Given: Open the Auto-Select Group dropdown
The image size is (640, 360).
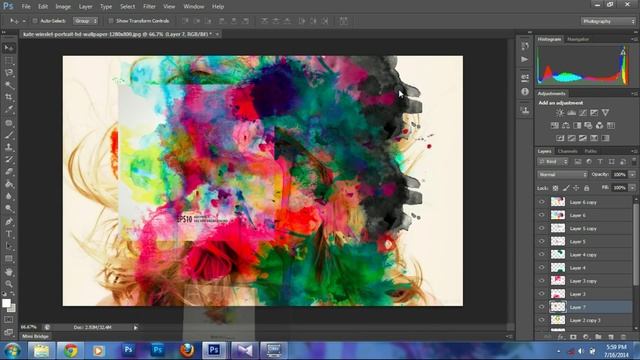Looking at the screenshot, I should [x=86, y=21].
